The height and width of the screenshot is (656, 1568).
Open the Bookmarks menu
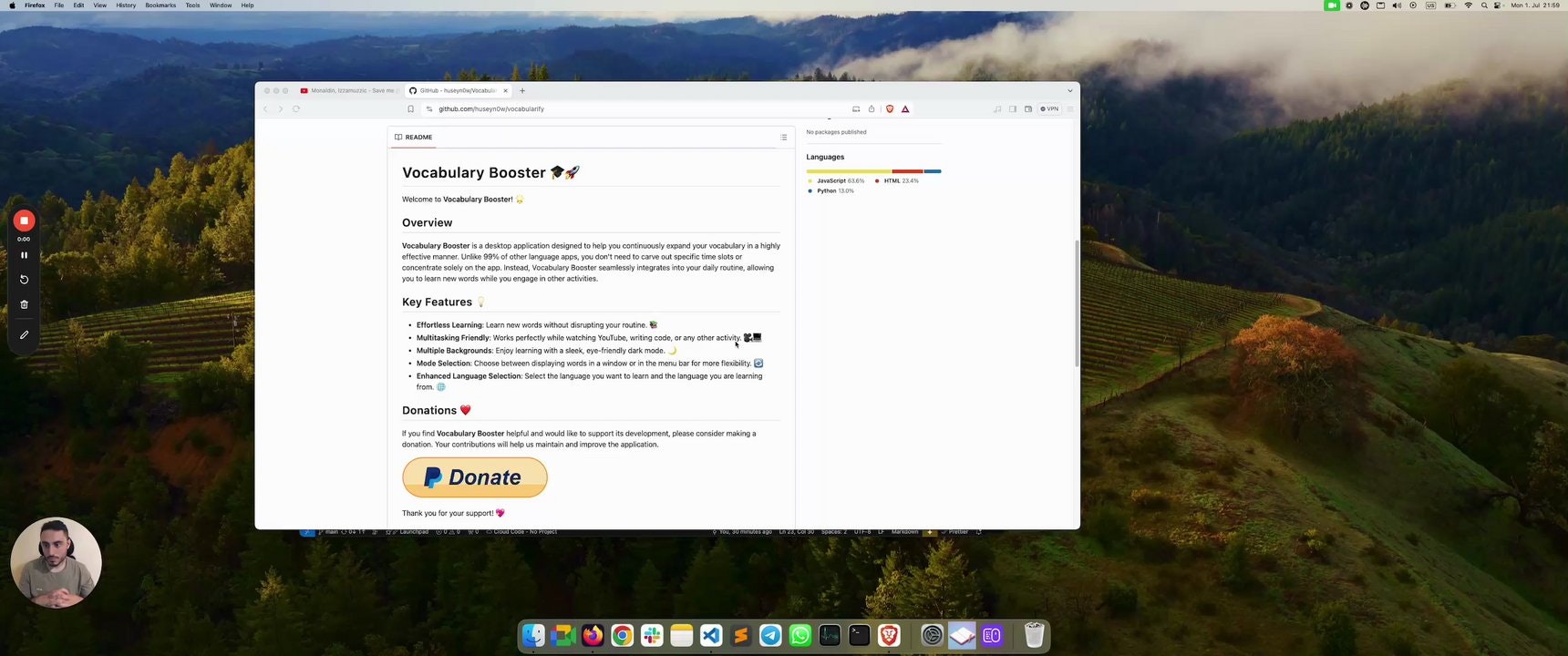coord(160,5)
